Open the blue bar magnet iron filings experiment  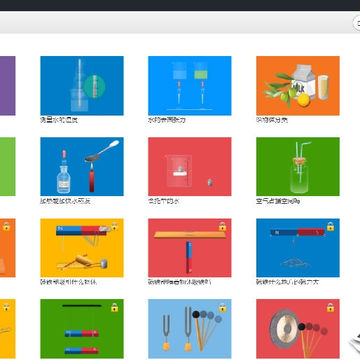click(298, 248)
